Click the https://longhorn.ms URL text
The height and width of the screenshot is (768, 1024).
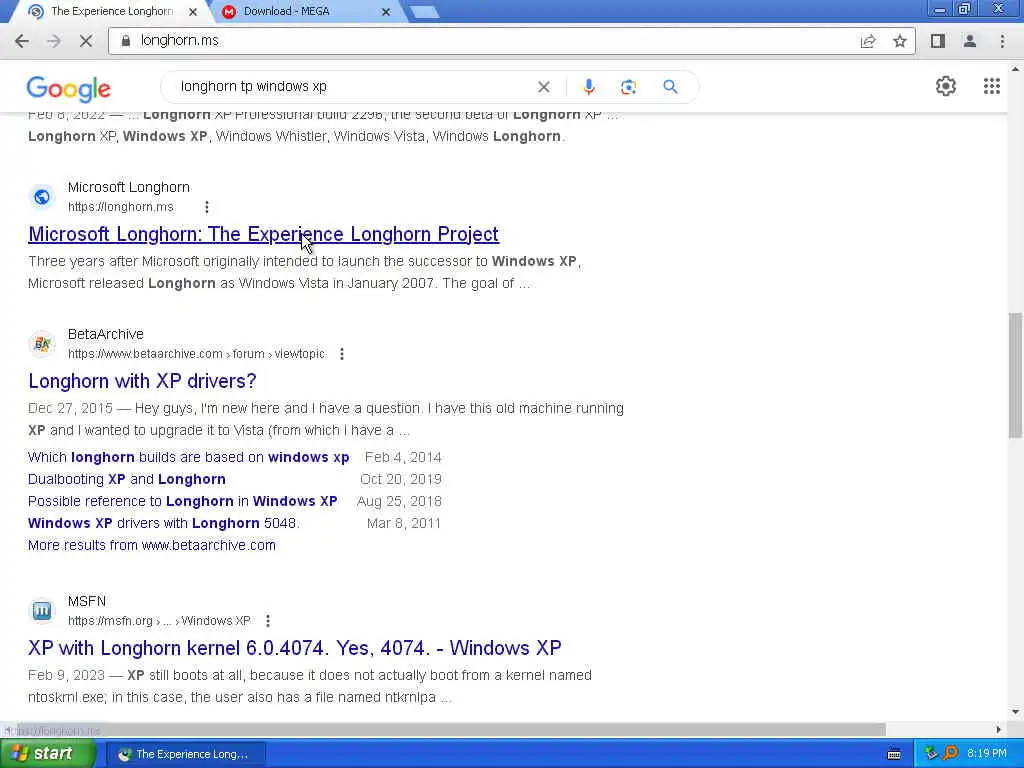pos(121,207)
